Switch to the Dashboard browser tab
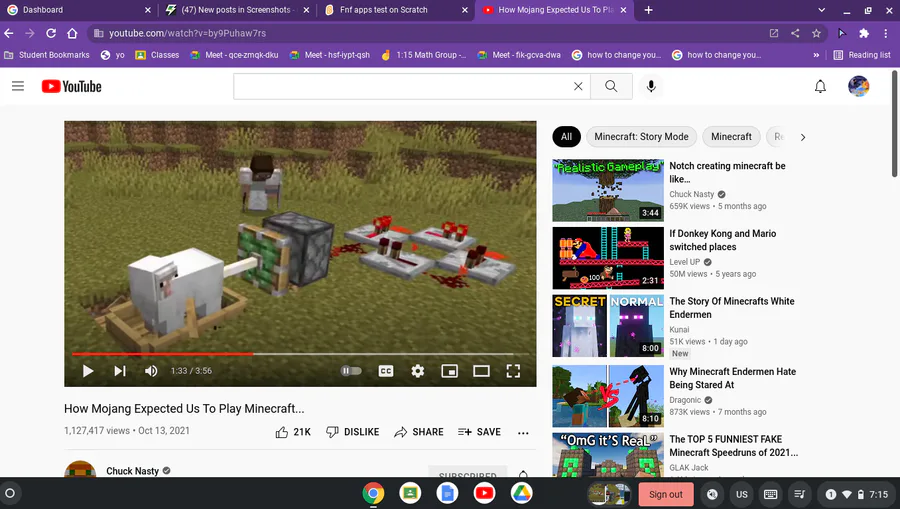Image resolution: width=900 pixels, height=509 pixels. click(x=79, y=10)
